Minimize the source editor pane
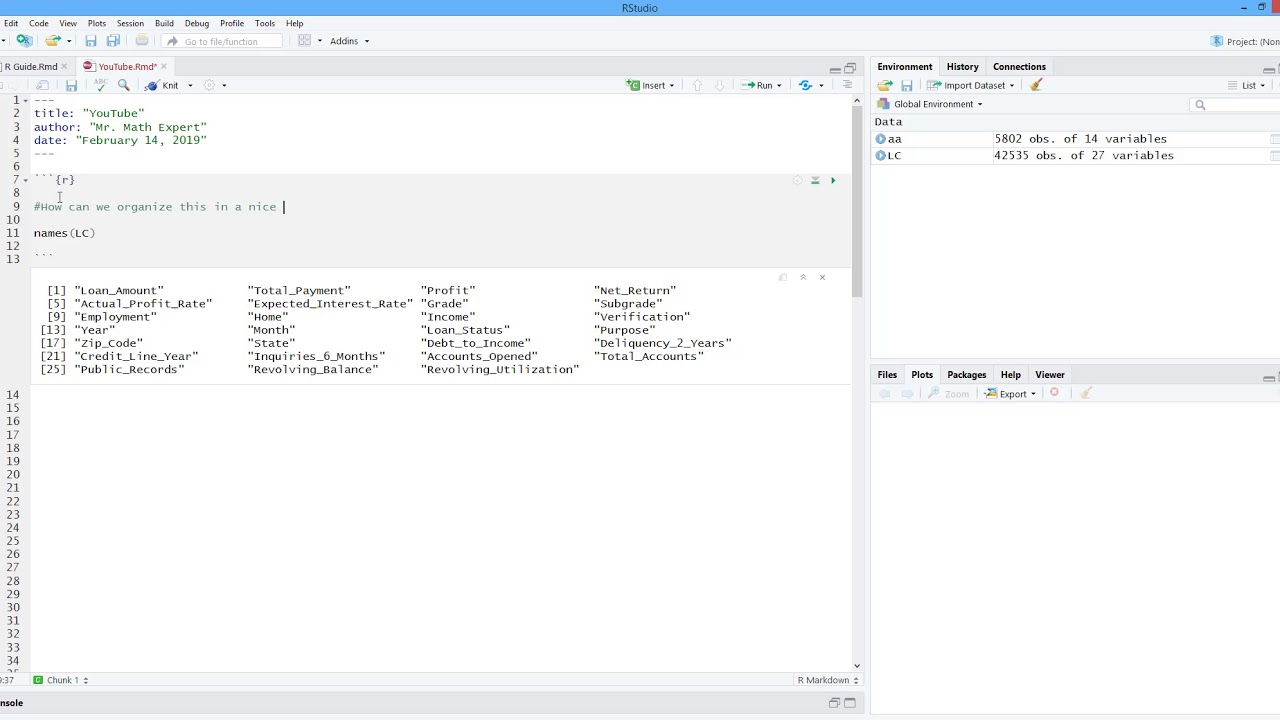Viewport: 1280px width, 720px height. pos(835,68)
